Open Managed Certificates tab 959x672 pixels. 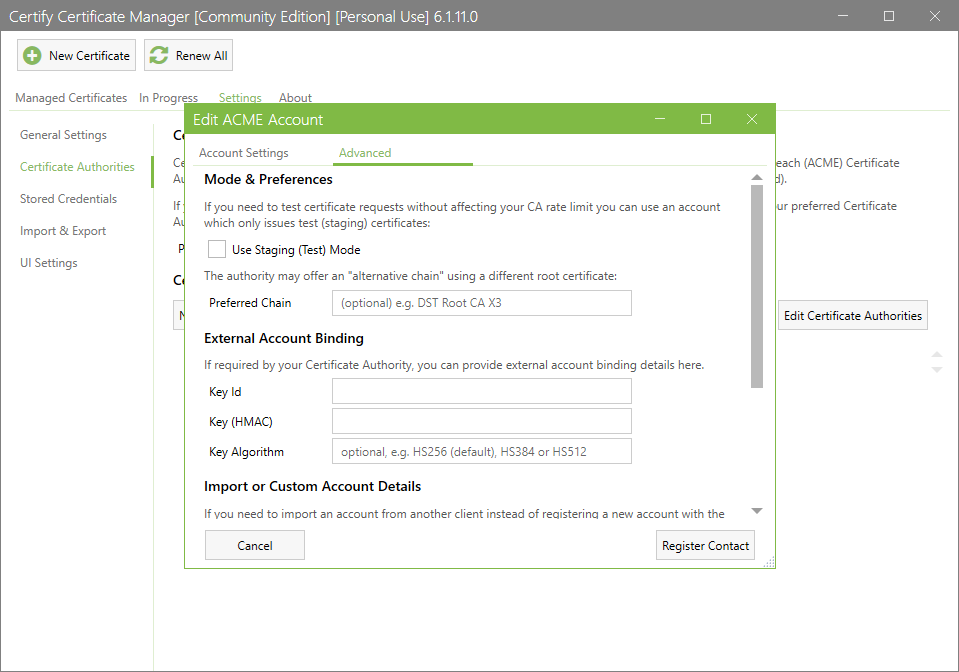click(71, 98)
